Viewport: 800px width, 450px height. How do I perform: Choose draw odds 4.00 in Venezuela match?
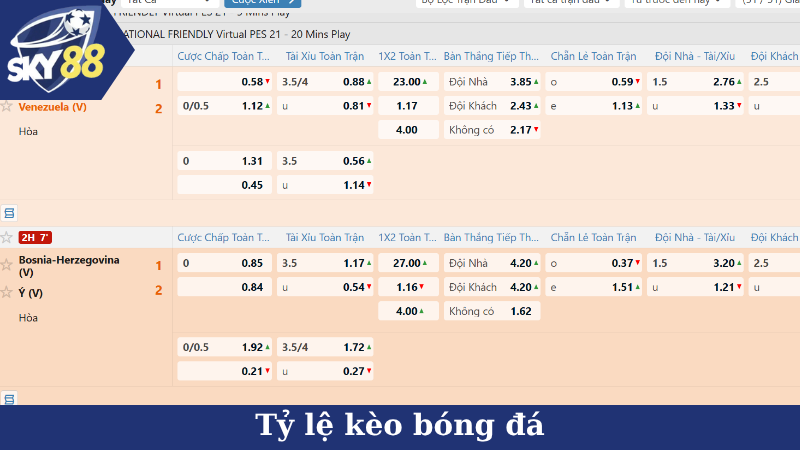(408, 130)
